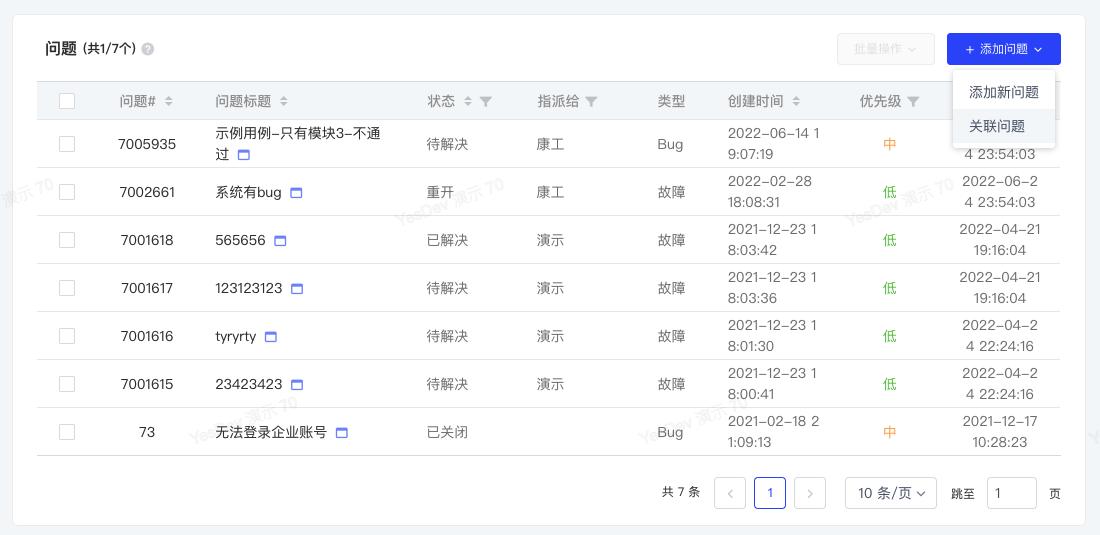Check the row for issue 7001615

[x=67, y=384]
